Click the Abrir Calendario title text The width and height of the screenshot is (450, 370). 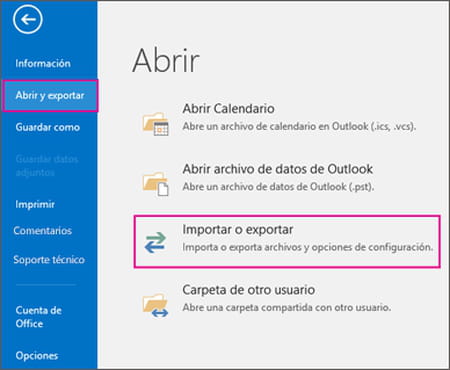229,109
